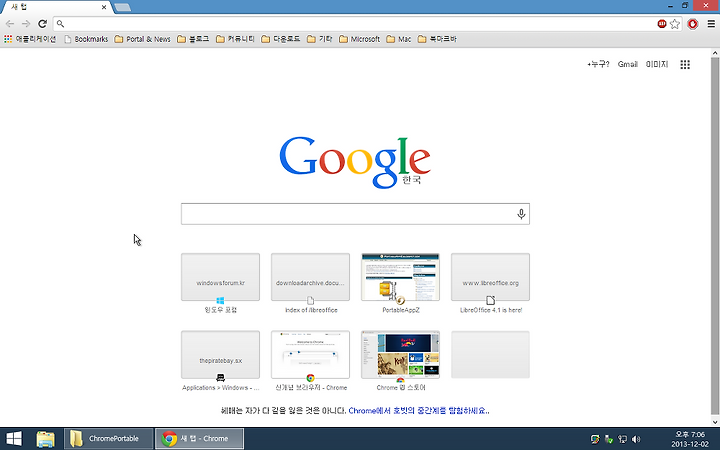The width and height of the screenshot is (720, 450).
Task: Switch to 새 탭 - Chrome taskbar button
Action: pos(199,439)
